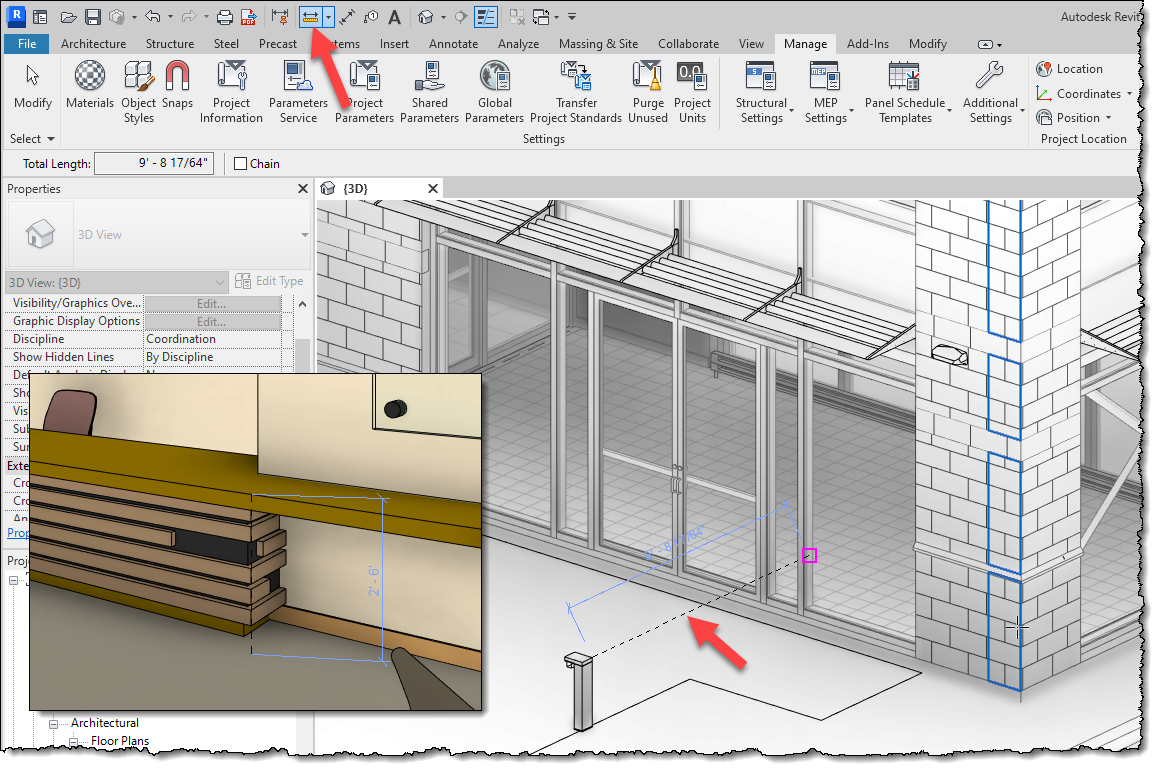Switch to the Annotate ribbon tab

453,44
